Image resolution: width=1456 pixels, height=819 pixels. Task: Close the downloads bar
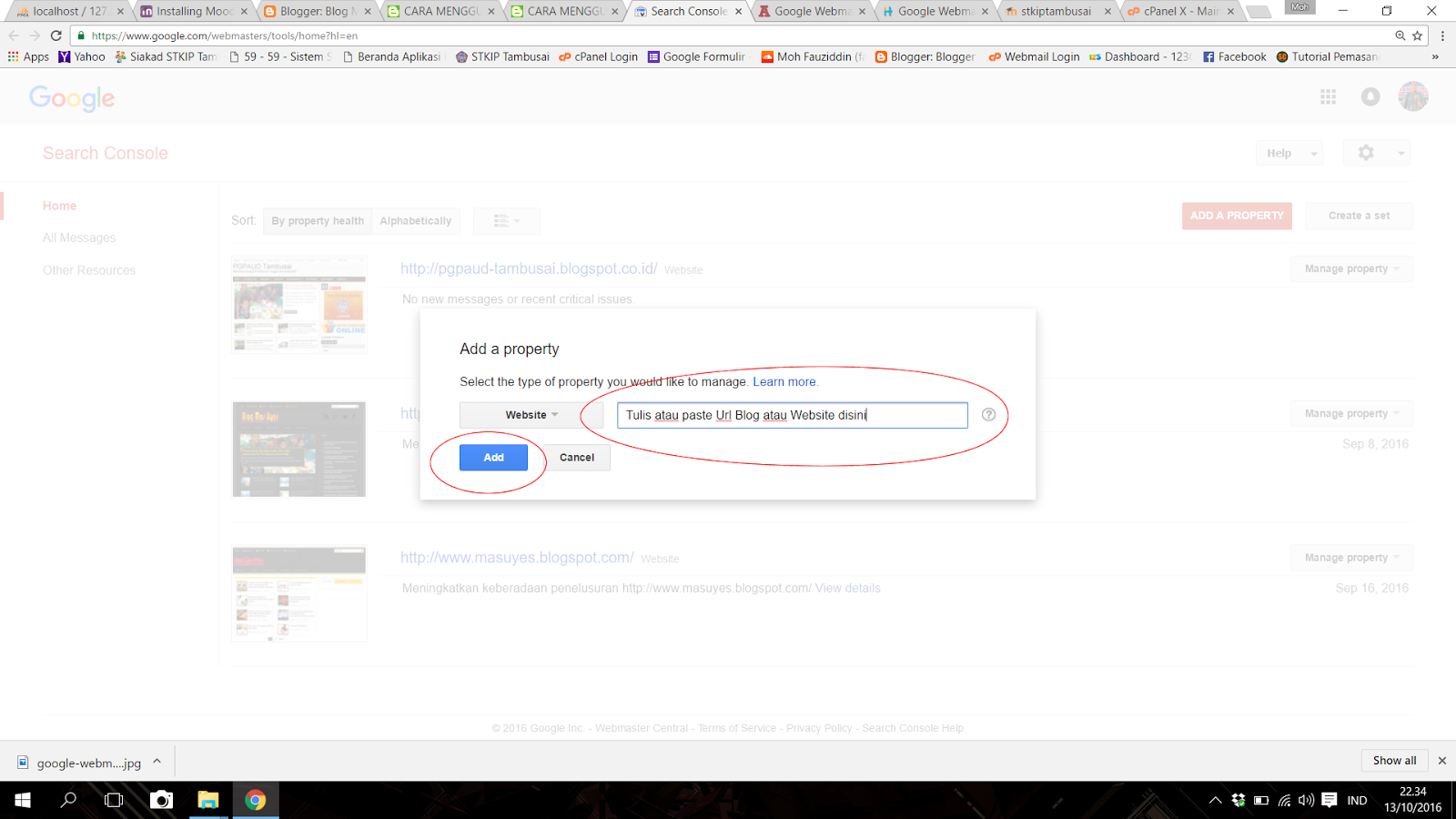(1441, 761)
